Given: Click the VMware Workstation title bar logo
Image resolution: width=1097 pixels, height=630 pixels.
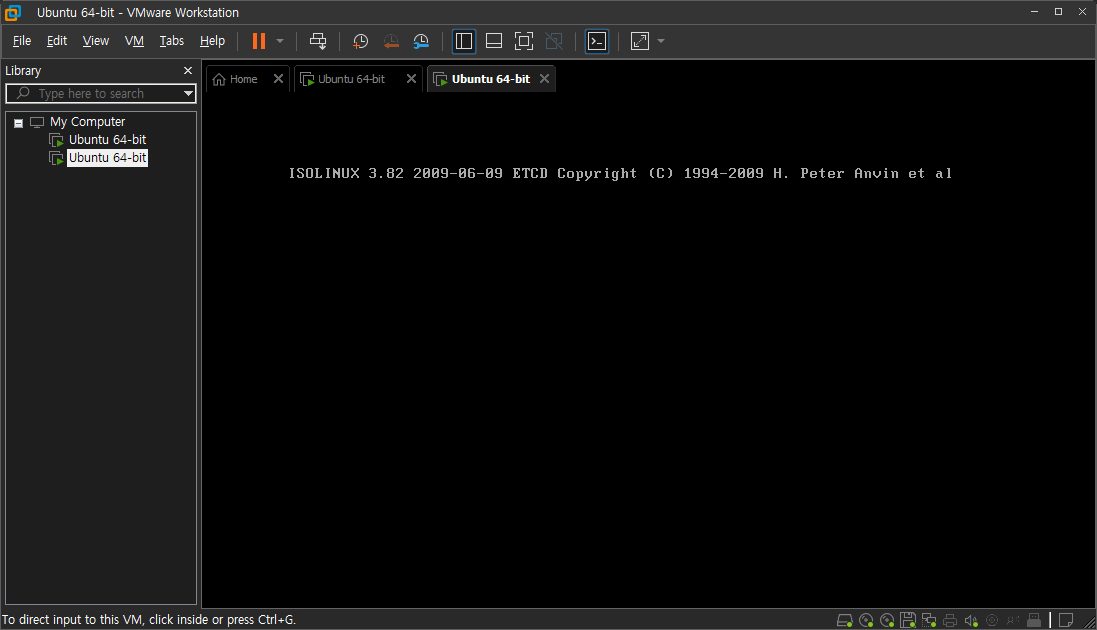Looking at the screenshot, I should coord(13,13).
